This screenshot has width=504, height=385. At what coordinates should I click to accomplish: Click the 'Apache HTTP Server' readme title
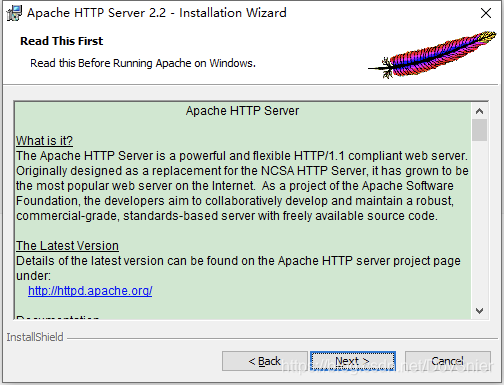(242, 111)
